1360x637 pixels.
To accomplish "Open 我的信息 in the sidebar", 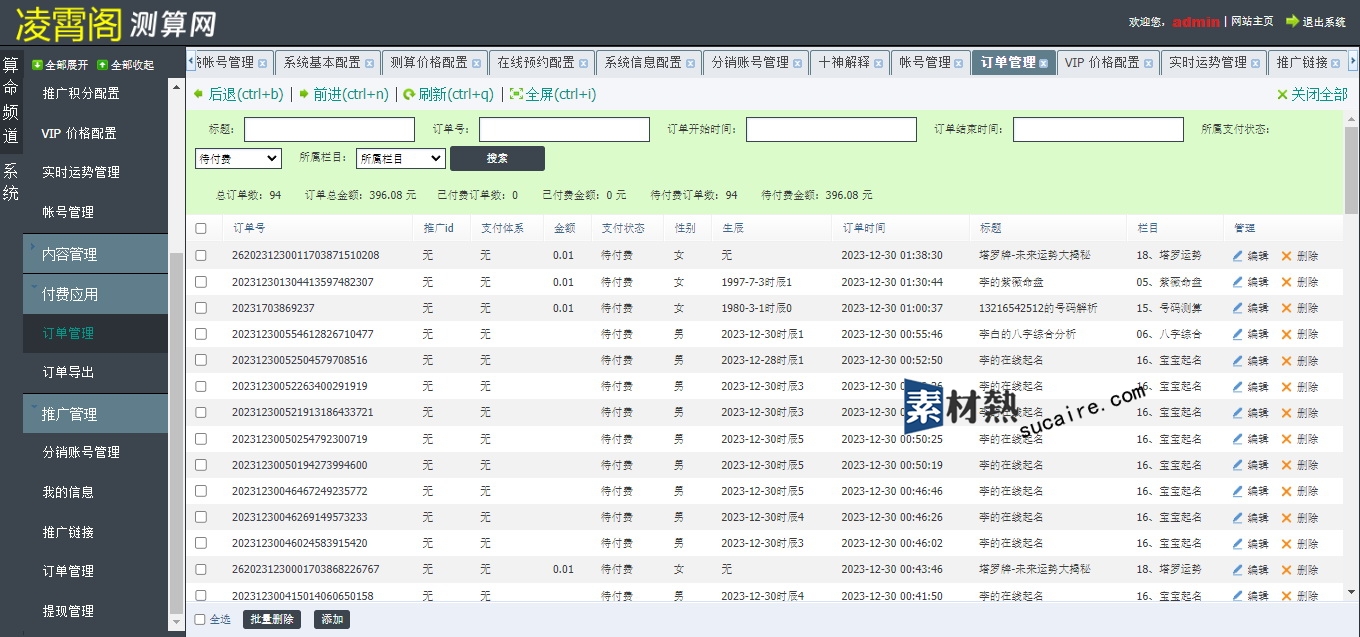I will coord(68,492).
